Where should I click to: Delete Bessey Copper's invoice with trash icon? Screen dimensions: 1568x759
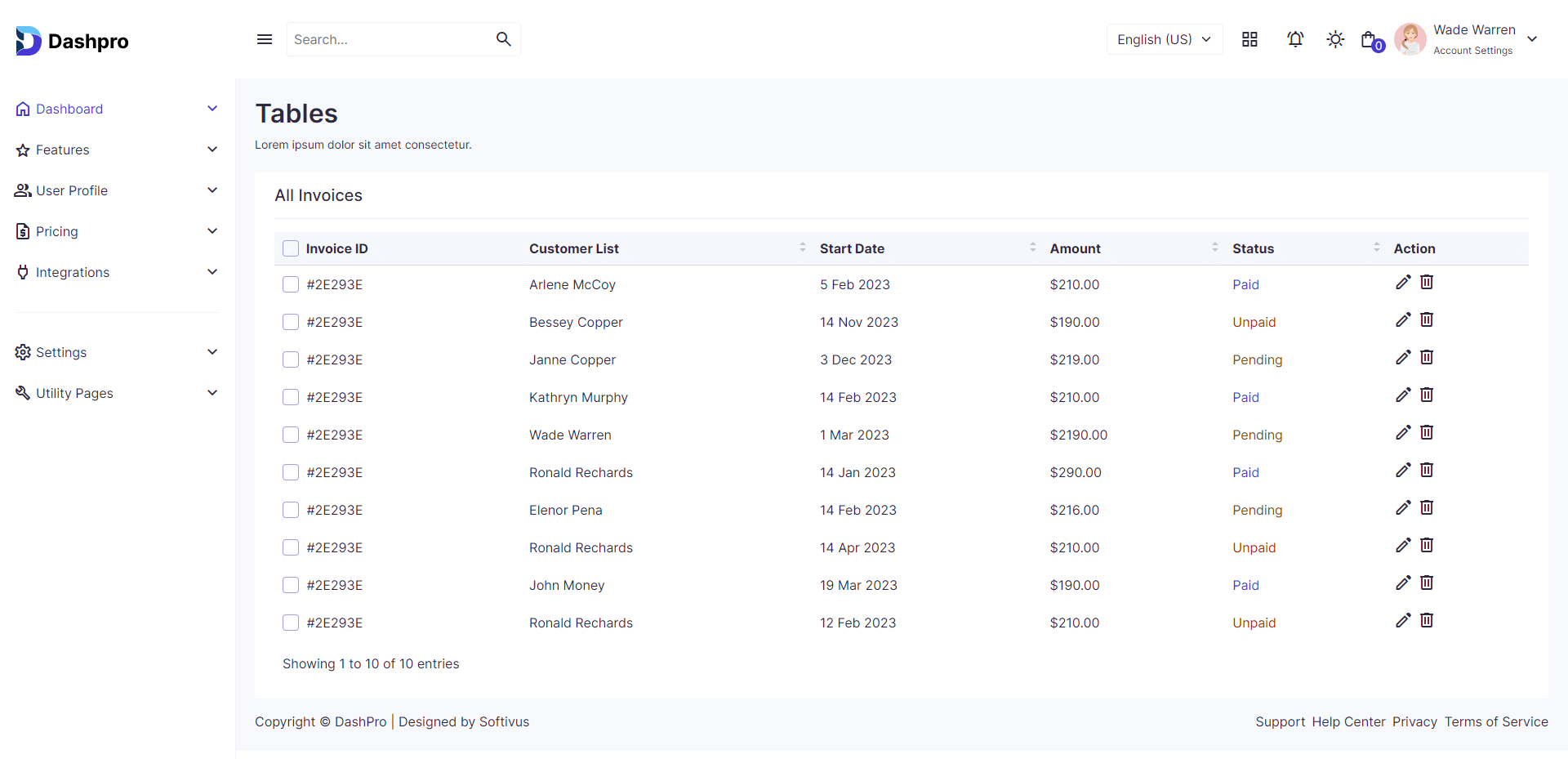pos(1427,320)
